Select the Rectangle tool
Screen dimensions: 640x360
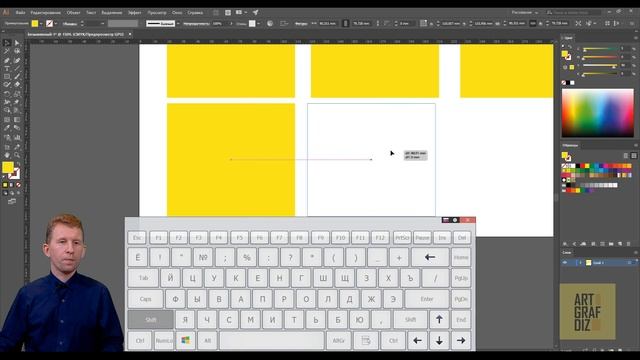click(7, 76)
